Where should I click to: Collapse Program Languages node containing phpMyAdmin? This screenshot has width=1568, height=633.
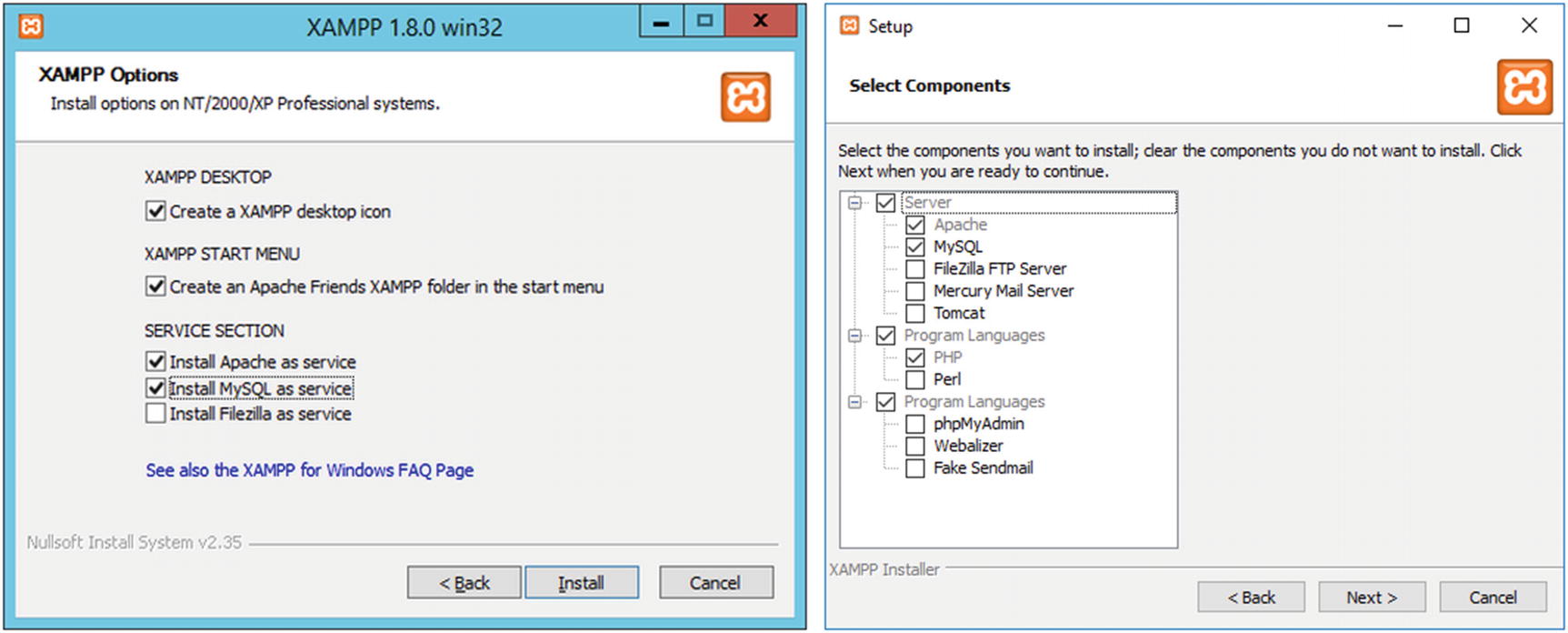(854, 402)
